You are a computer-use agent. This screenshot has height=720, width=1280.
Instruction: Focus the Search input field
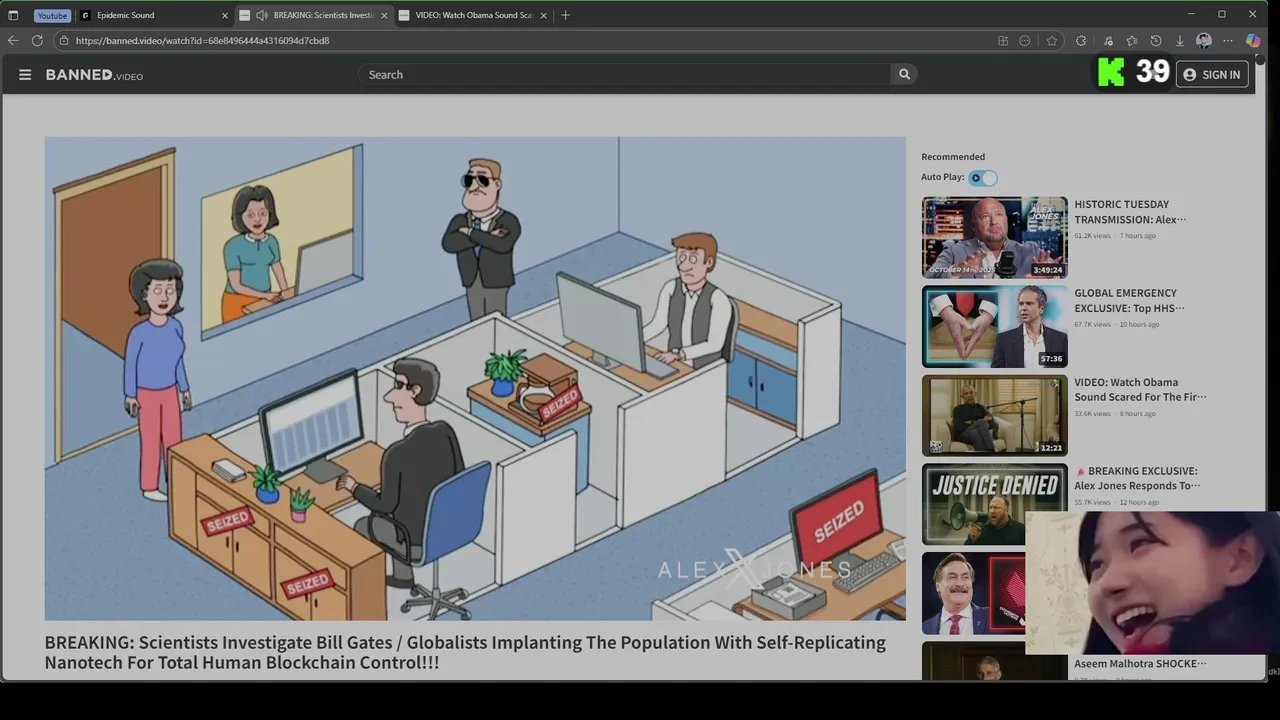coord(624,74)
